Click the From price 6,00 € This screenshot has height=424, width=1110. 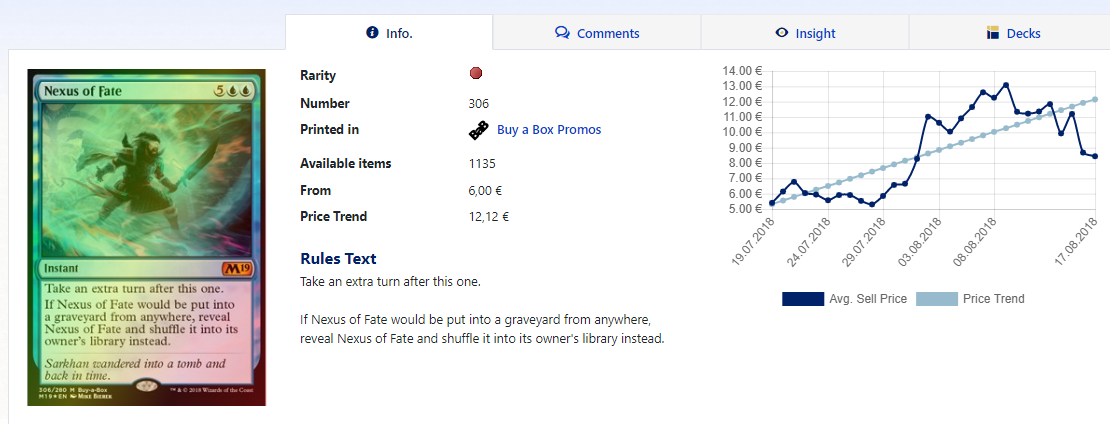coord(485,191)
